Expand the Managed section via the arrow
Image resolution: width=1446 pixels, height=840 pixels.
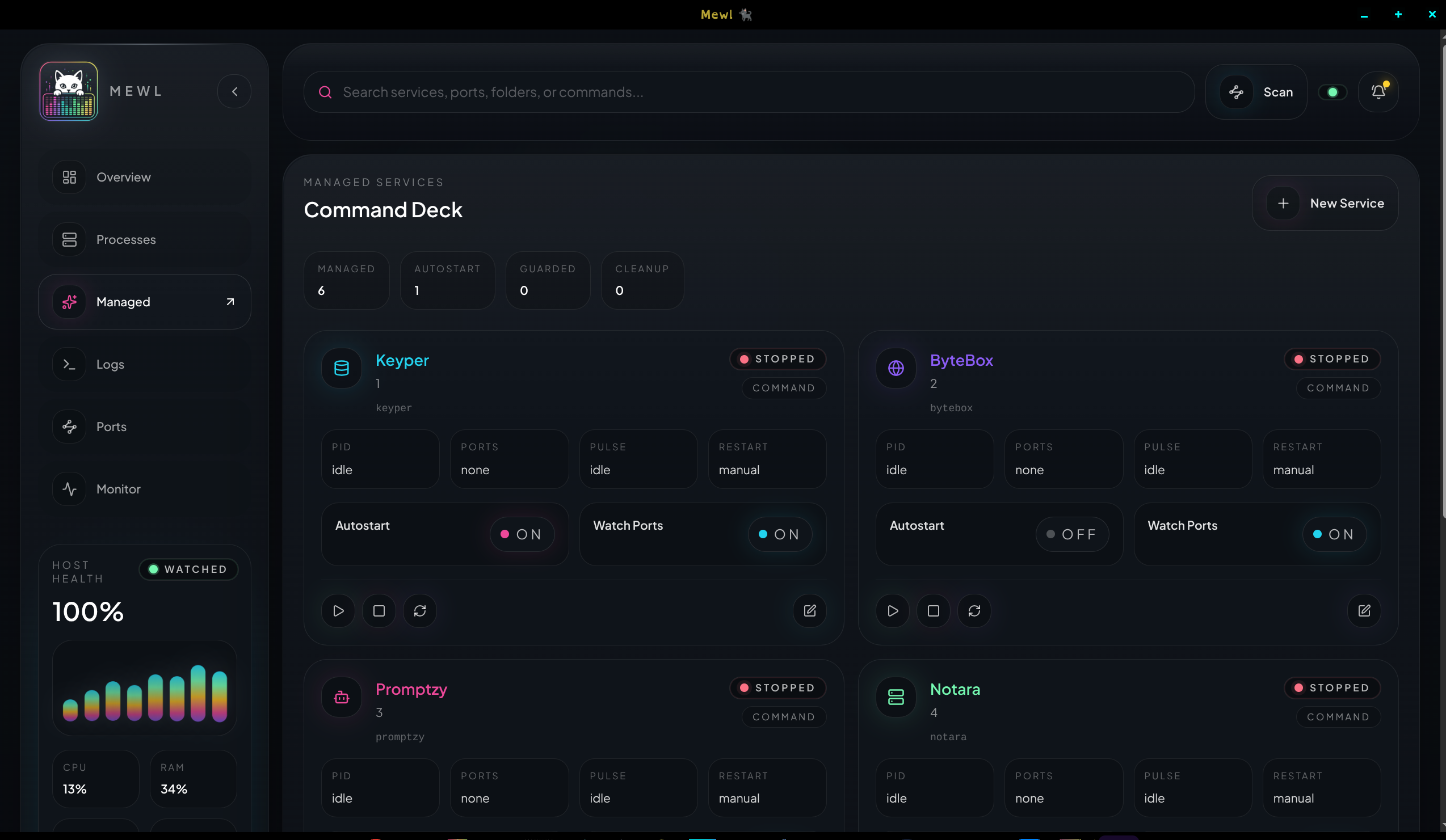230,302
